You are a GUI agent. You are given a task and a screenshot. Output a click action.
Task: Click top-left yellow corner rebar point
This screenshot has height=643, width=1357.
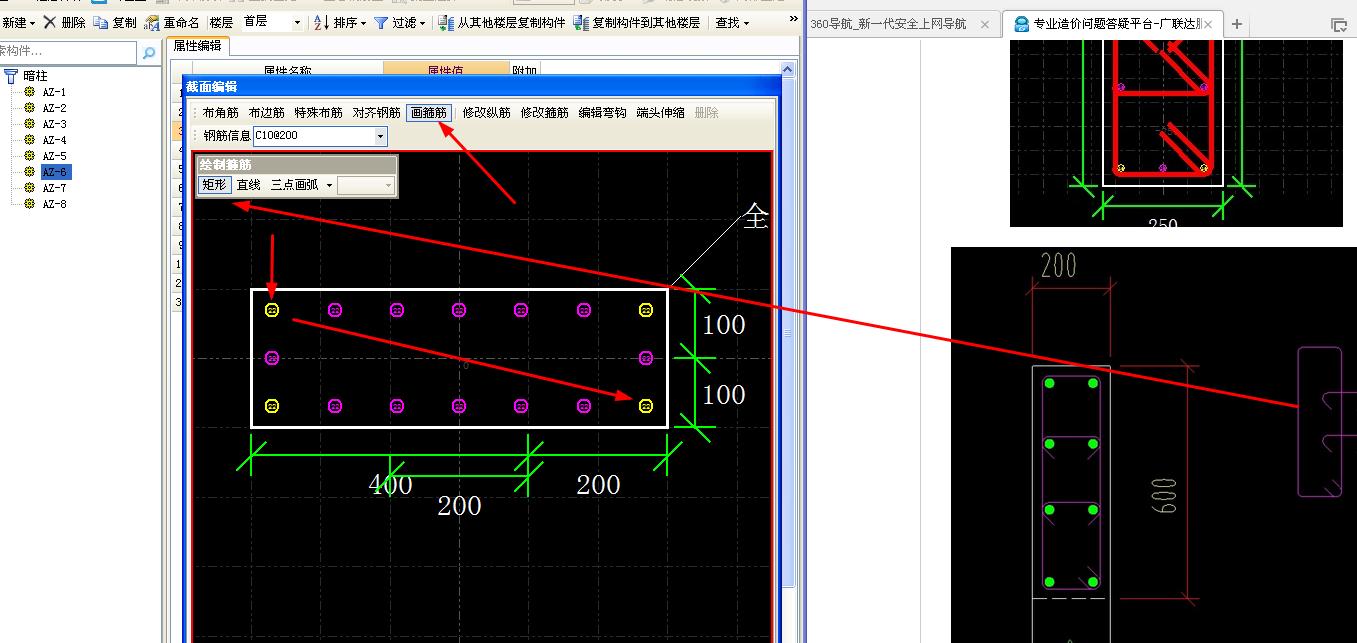point(272,311)
